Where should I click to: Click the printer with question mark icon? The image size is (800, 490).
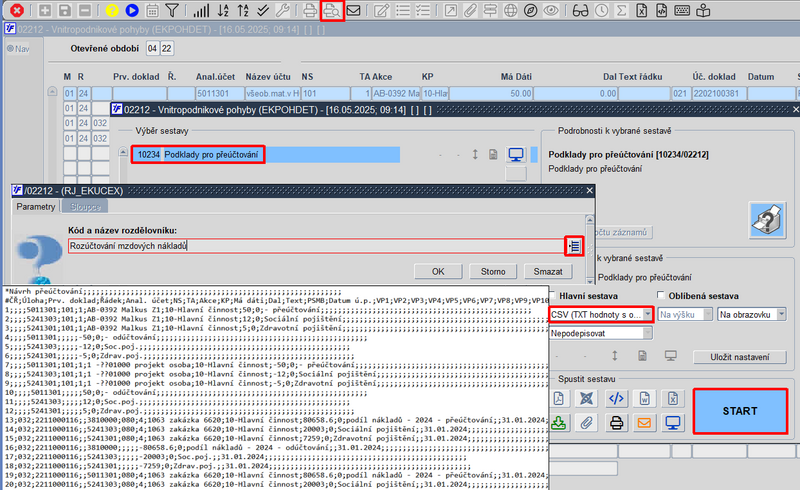[x=767, y=220]
